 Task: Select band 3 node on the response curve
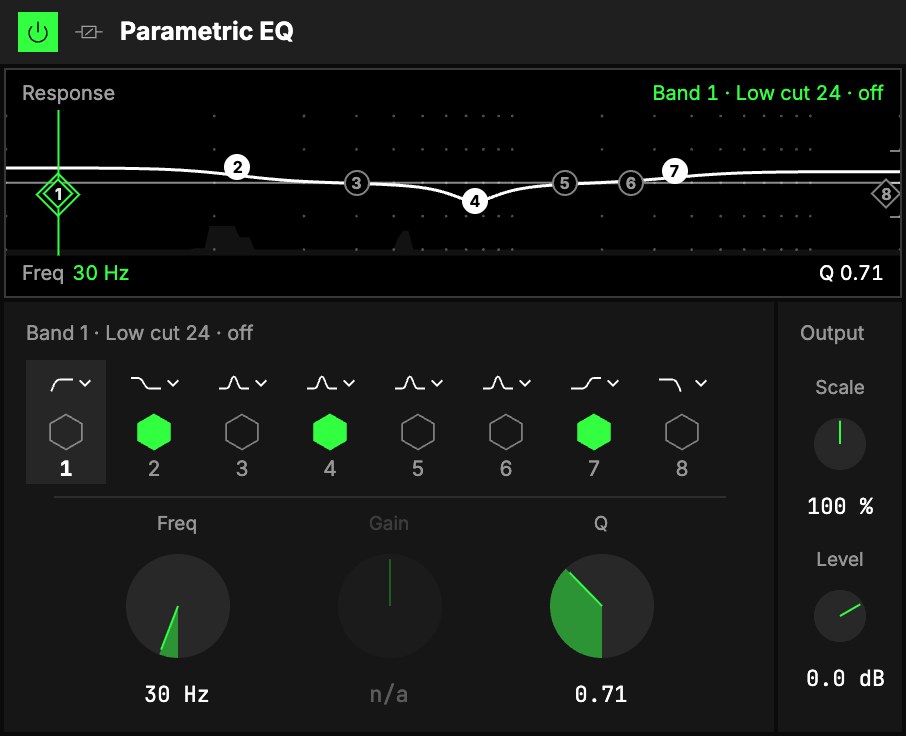tap(357, 183)
